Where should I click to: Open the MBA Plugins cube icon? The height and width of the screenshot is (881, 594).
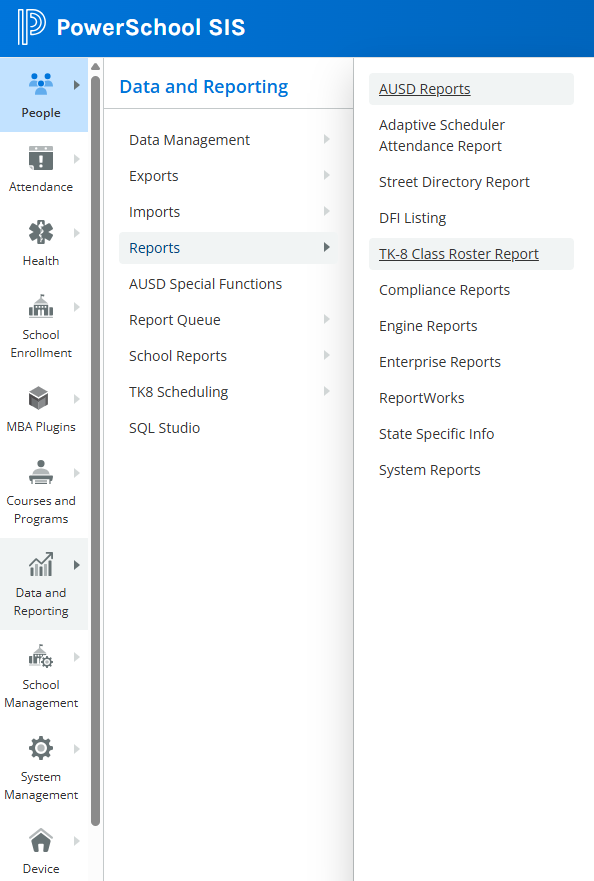coord(39,398)
